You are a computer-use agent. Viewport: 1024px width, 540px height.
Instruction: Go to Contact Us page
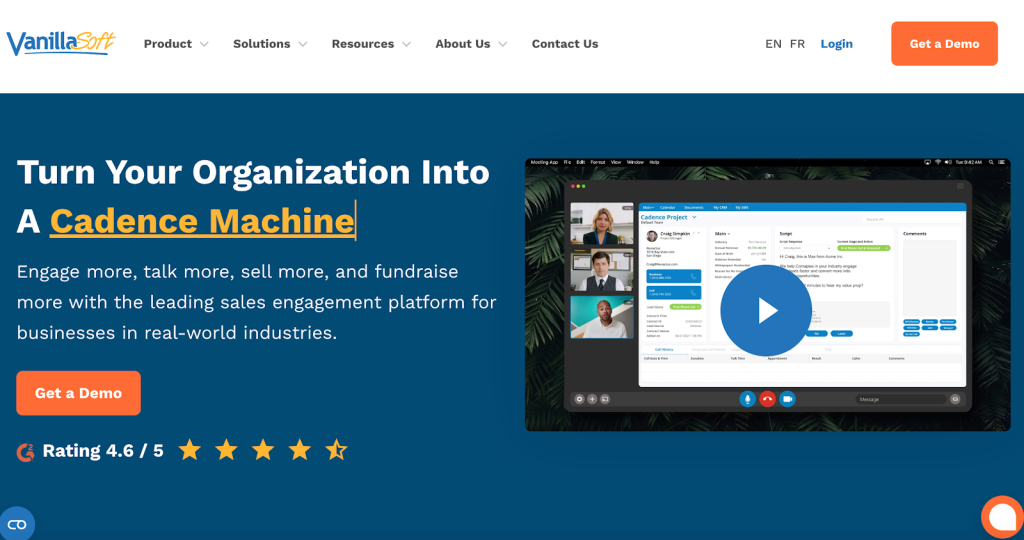pos(565,44)
